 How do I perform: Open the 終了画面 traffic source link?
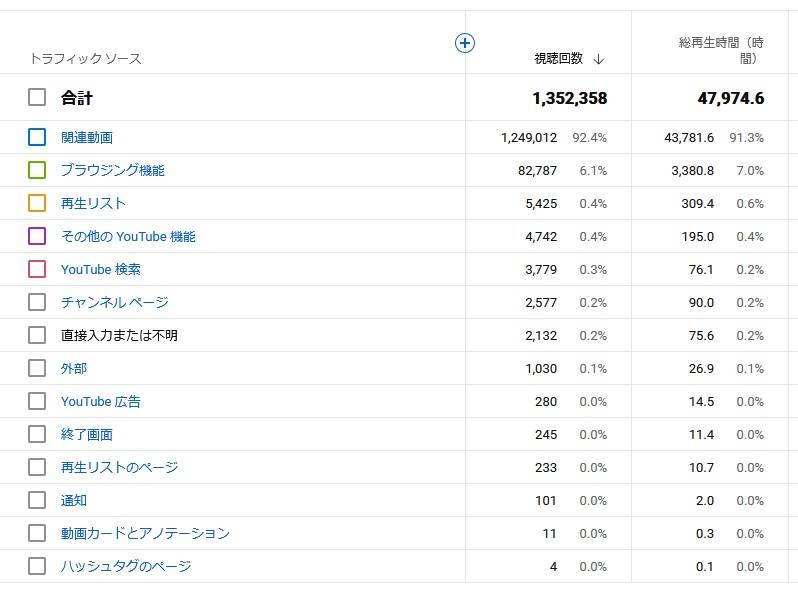[x=87, y=434]
